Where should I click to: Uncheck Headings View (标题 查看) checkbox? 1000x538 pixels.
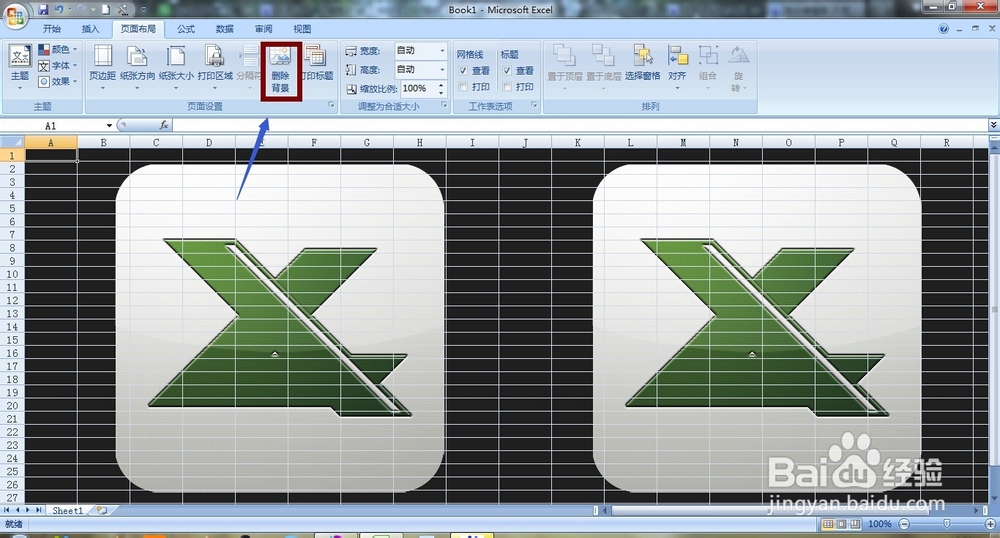click(507, 71)
